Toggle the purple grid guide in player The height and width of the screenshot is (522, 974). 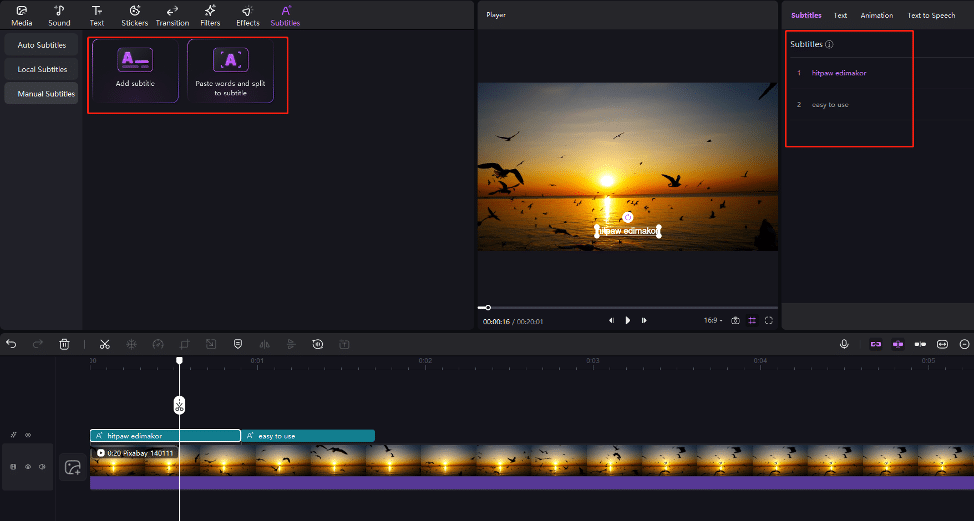click(752, 321)
